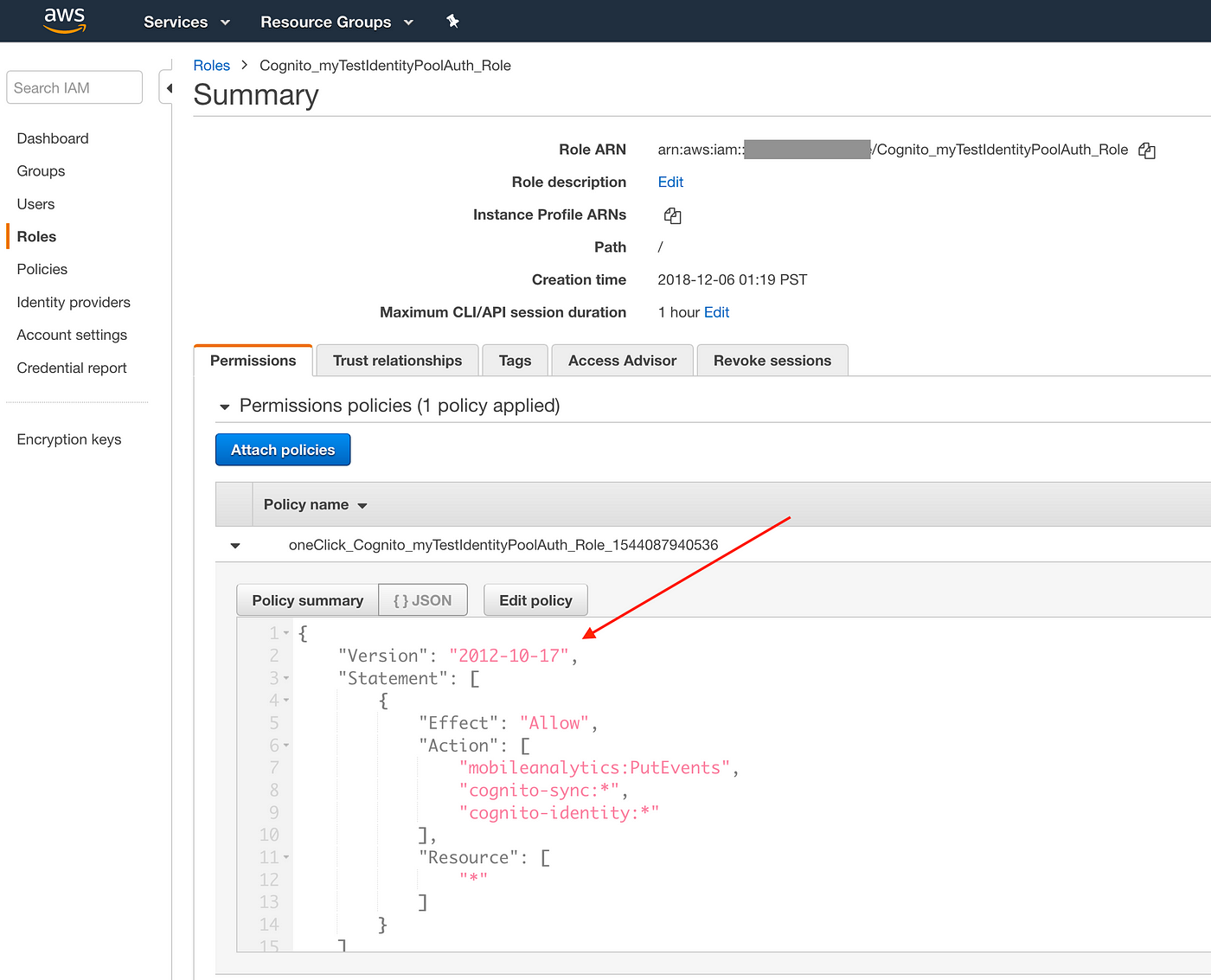Click the Role ARN value text
The image size is (1211, 980).
coord(893,151)
